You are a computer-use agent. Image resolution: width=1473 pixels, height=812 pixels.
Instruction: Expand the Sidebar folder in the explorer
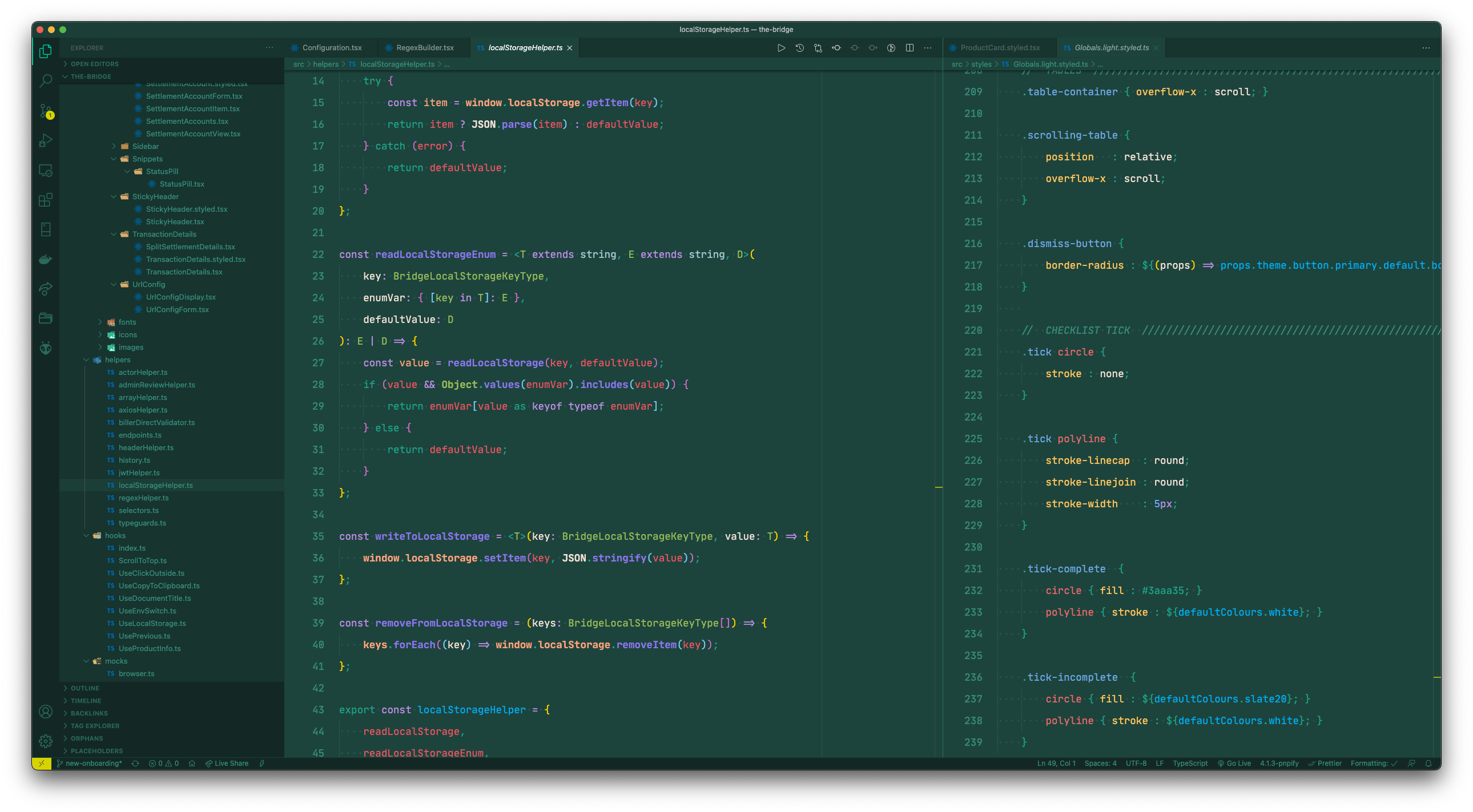point(145,146)
